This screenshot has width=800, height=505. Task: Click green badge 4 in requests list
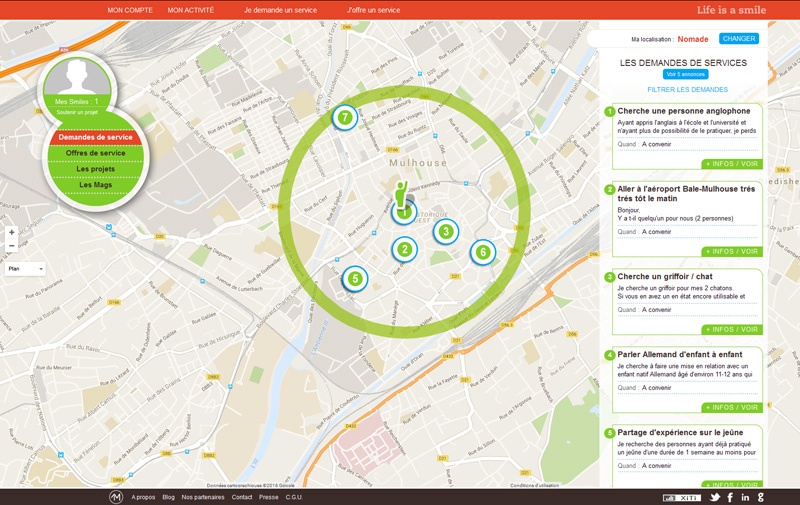tap(610, 355)
